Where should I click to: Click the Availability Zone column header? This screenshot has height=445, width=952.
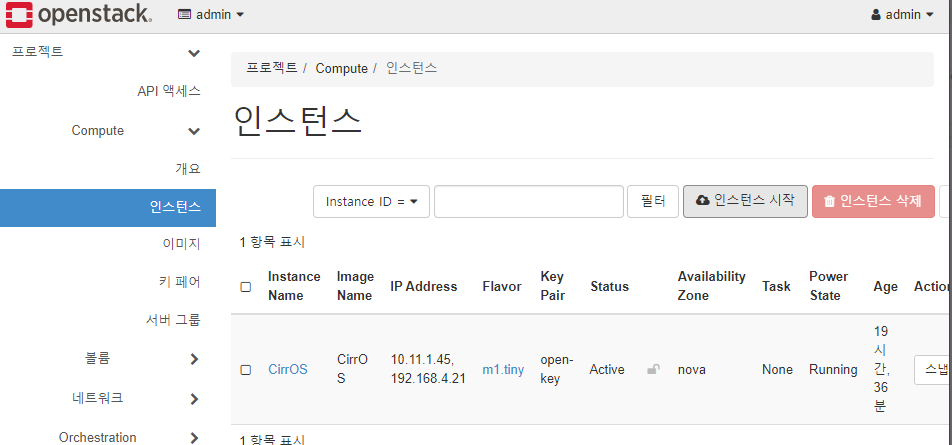click(712, 286)
